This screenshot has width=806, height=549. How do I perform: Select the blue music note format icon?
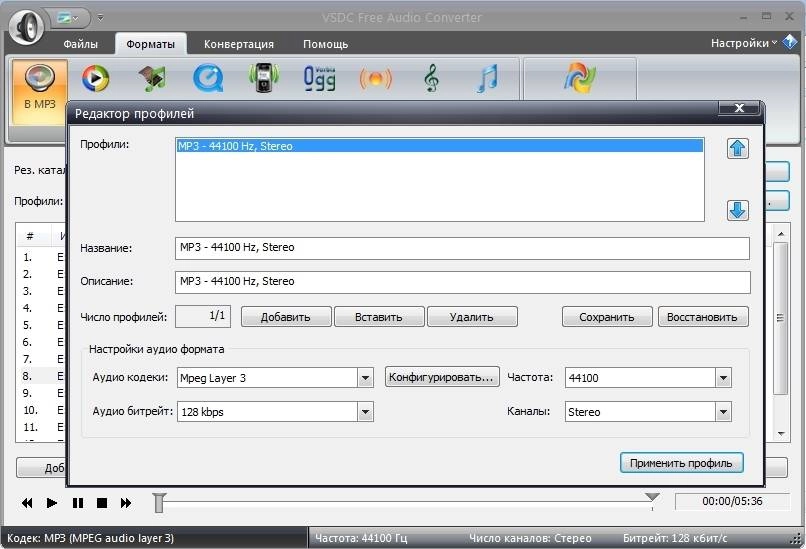[487, 79]
